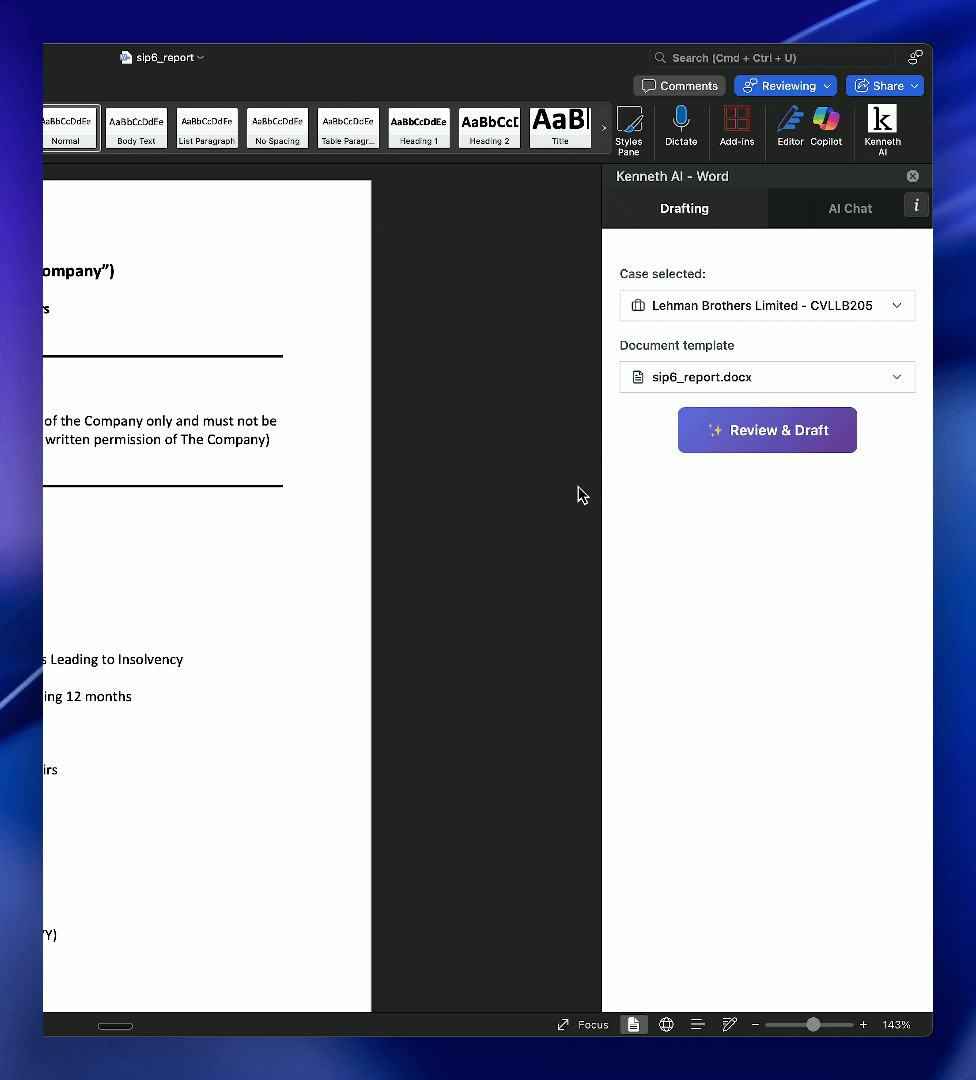Open the case selected dropdown
This screenshot has height=1080, width=976.
767,305
